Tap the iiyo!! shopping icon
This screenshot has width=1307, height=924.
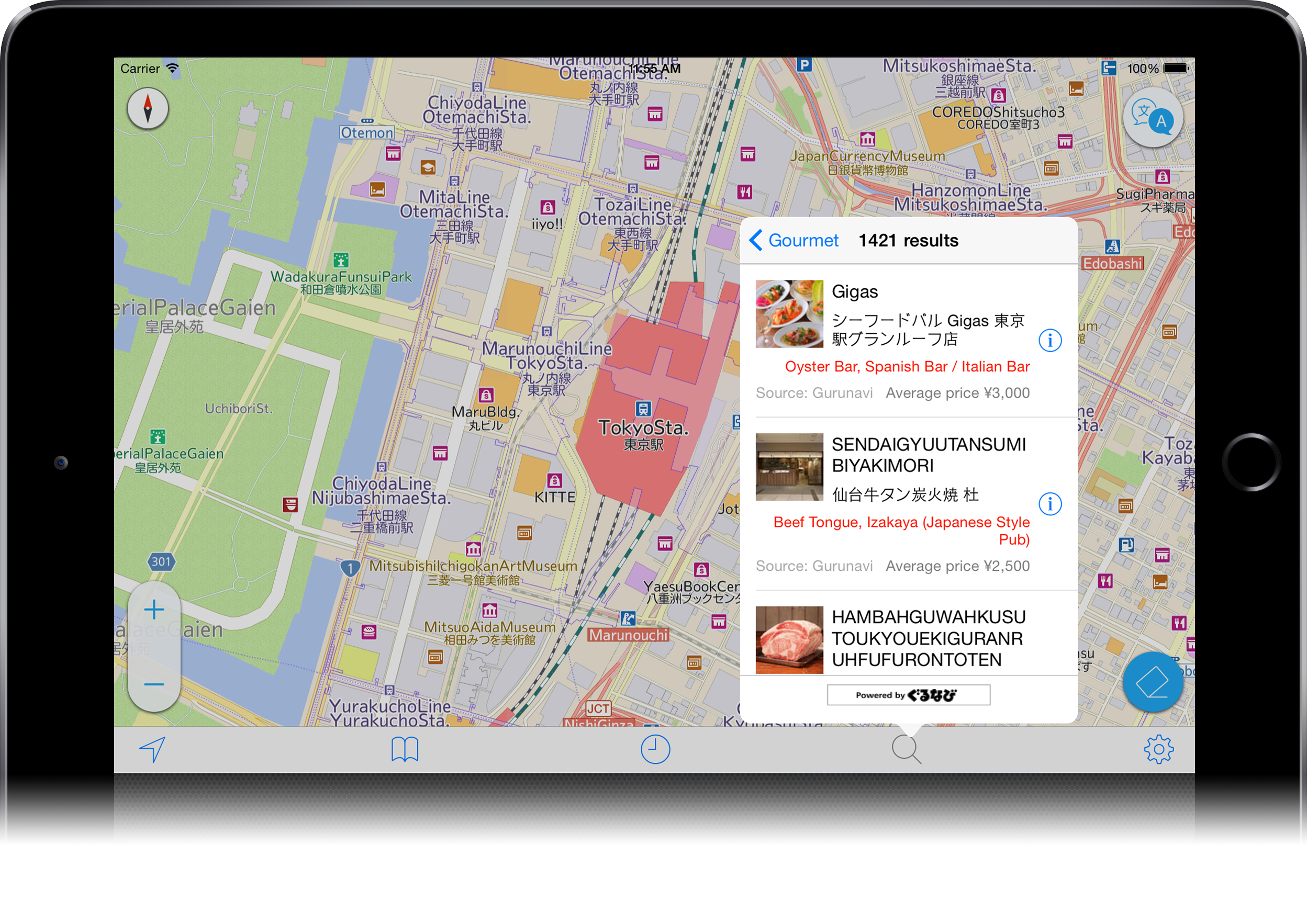(547, 207)
